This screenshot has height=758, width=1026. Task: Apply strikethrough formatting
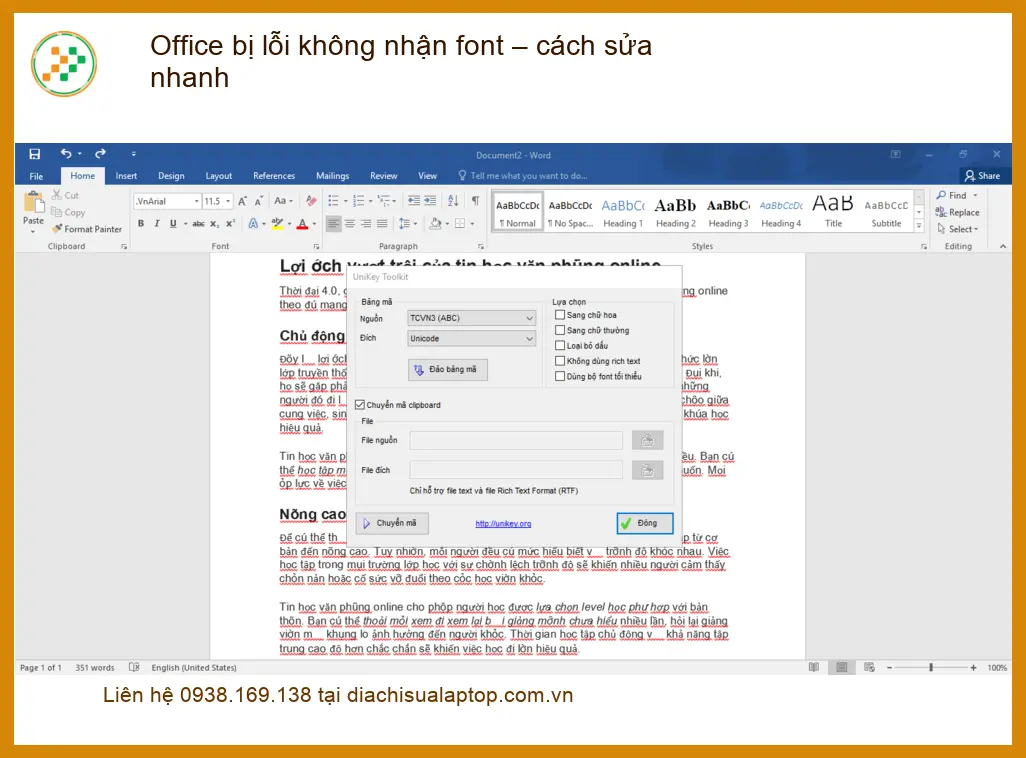click(x=198, y=223)
